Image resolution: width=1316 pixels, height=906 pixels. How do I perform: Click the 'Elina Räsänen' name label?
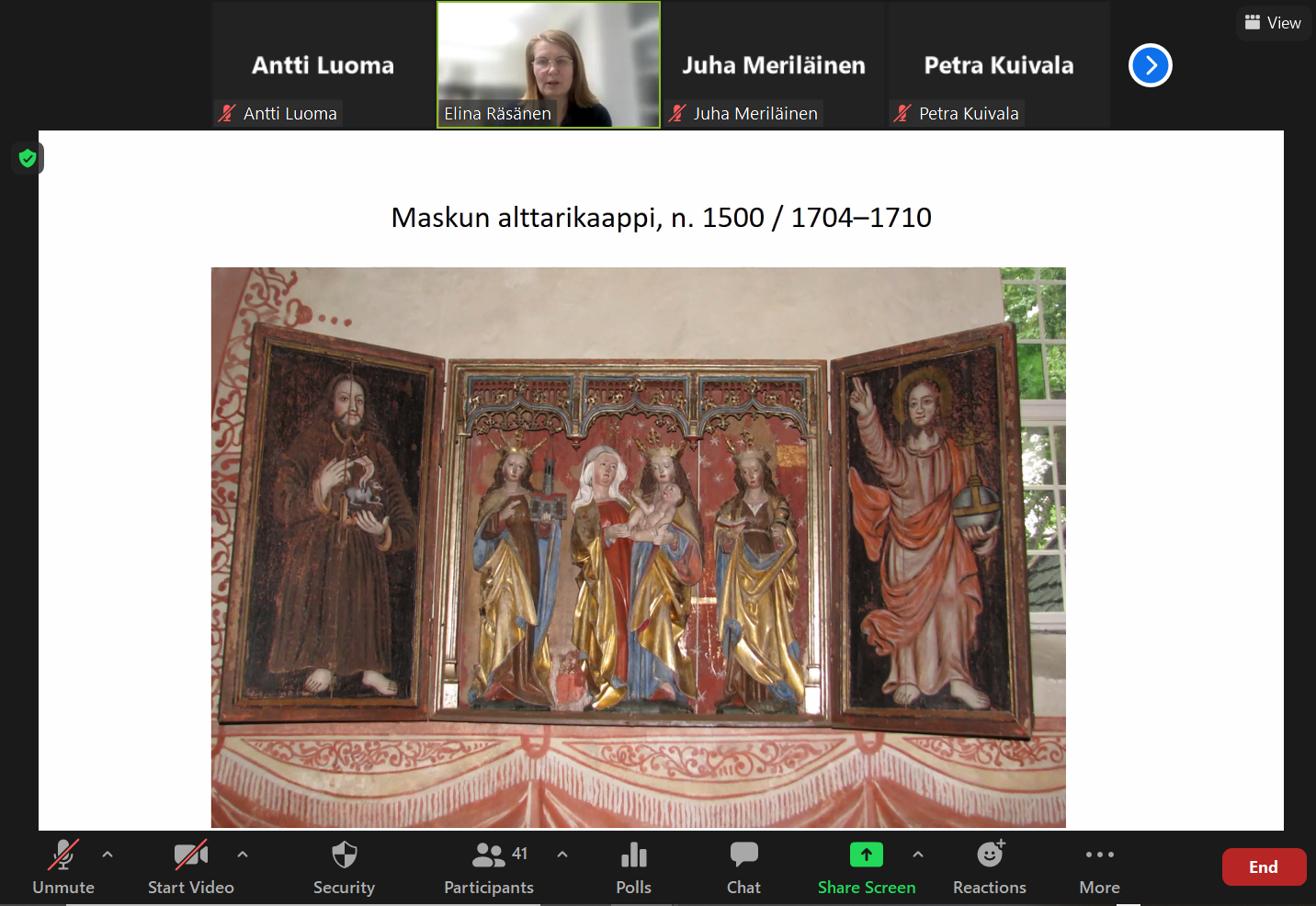[497, 113]
